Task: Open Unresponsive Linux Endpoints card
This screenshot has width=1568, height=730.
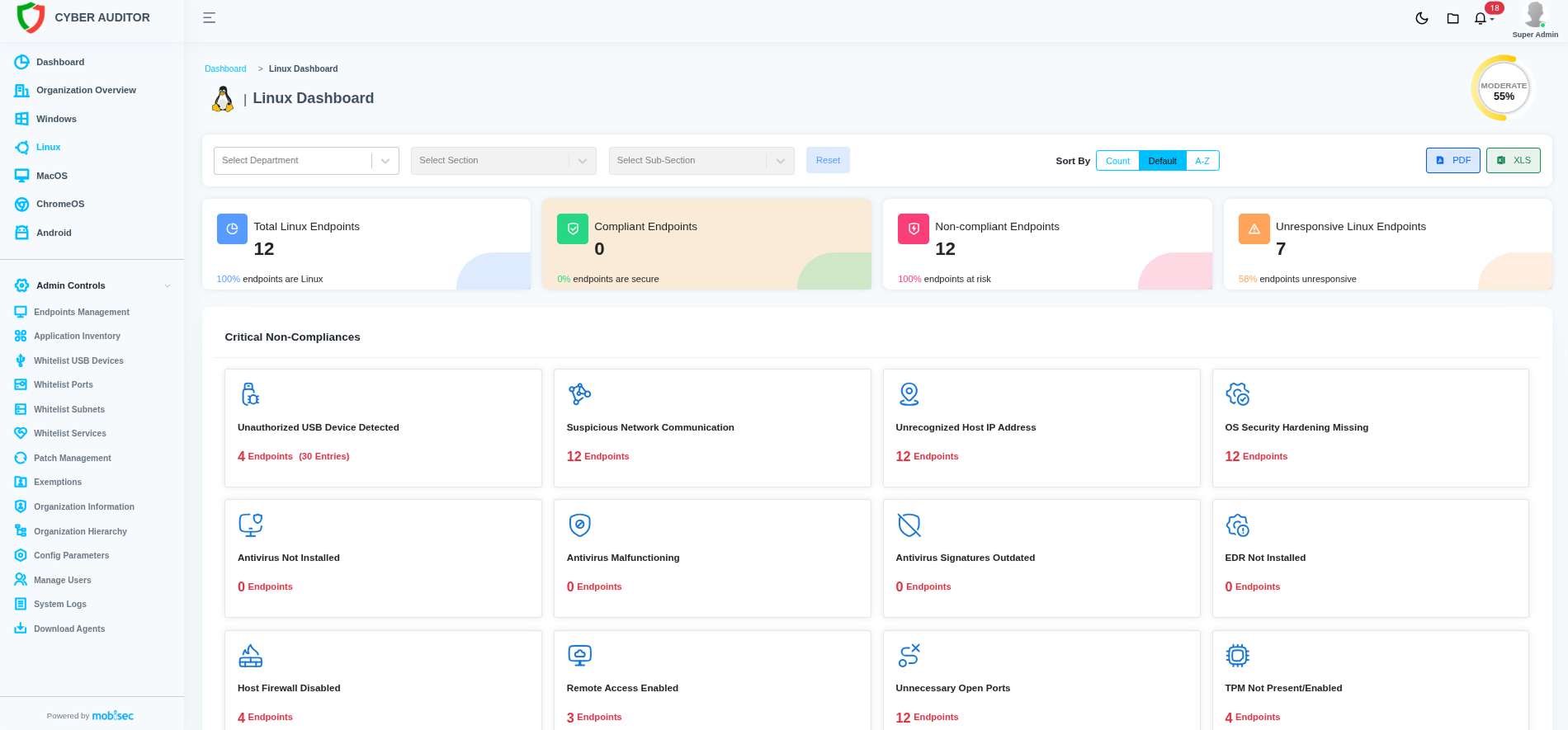Action: 1388,244
